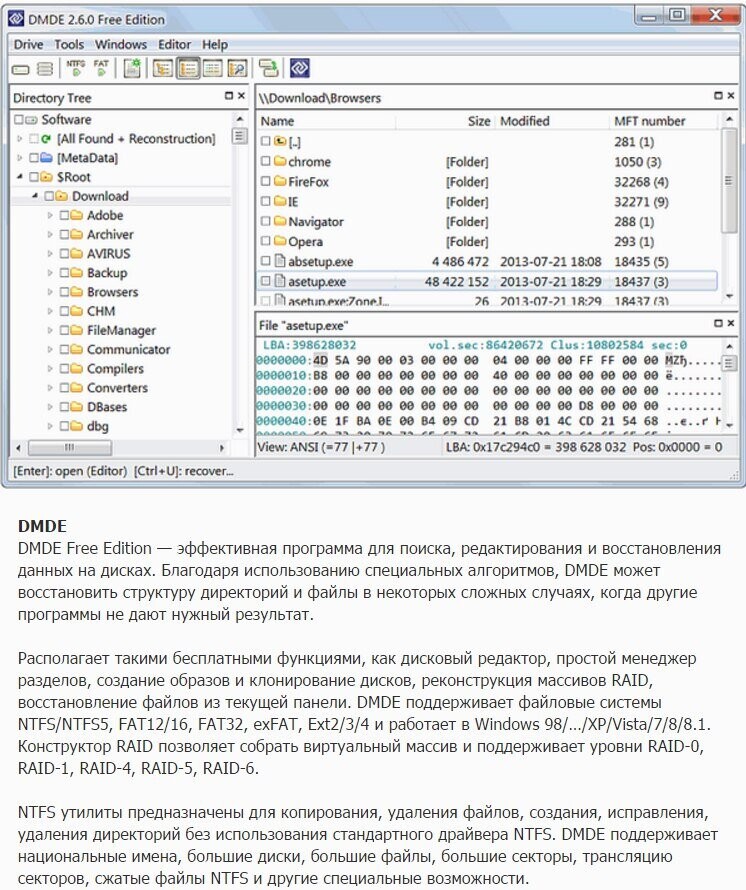Click the NTFS search toolbar icon
Screen dimensions: 746x890
click(76, 68)
